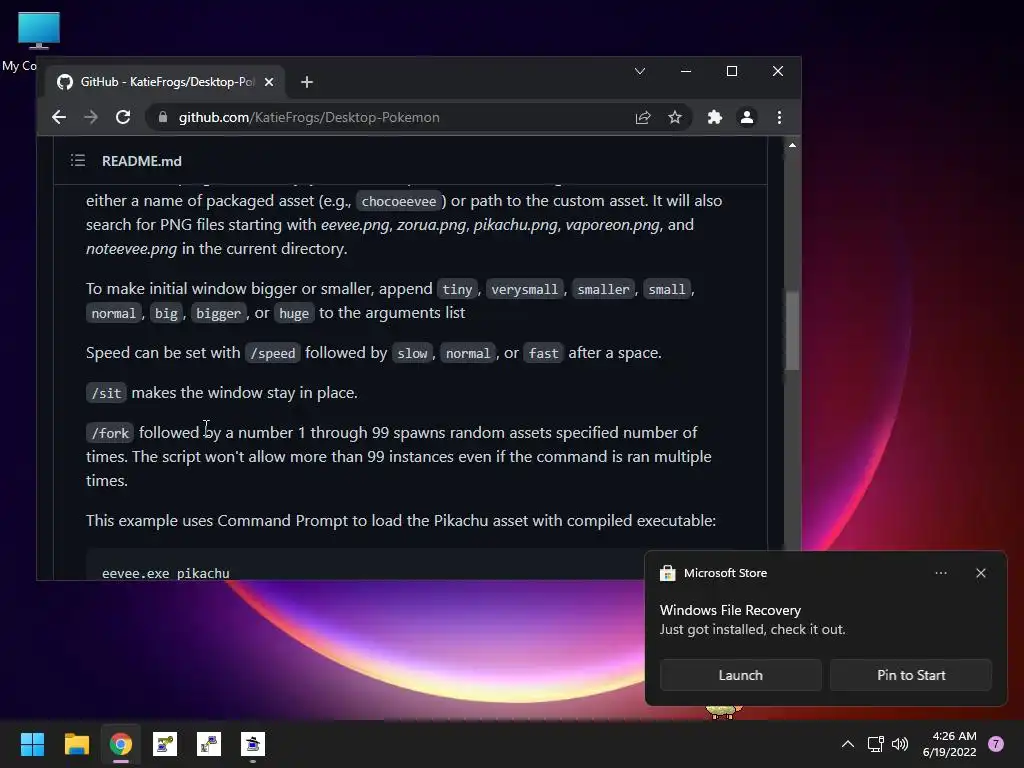Click the /sit code label

[x=106, y=393]
